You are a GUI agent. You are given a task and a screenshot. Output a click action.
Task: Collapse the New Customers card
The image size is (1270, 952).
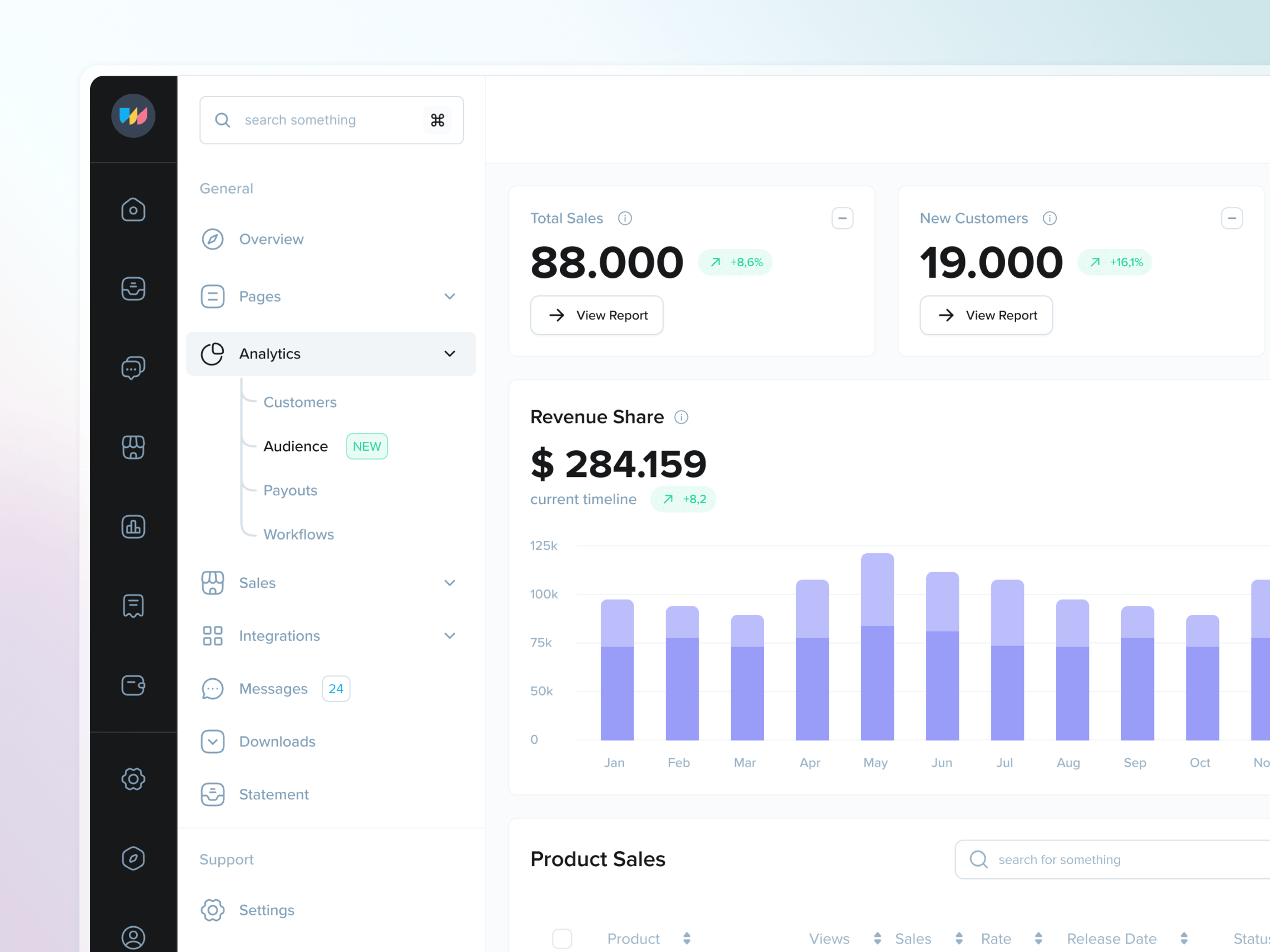click(x=1231, y=218)
